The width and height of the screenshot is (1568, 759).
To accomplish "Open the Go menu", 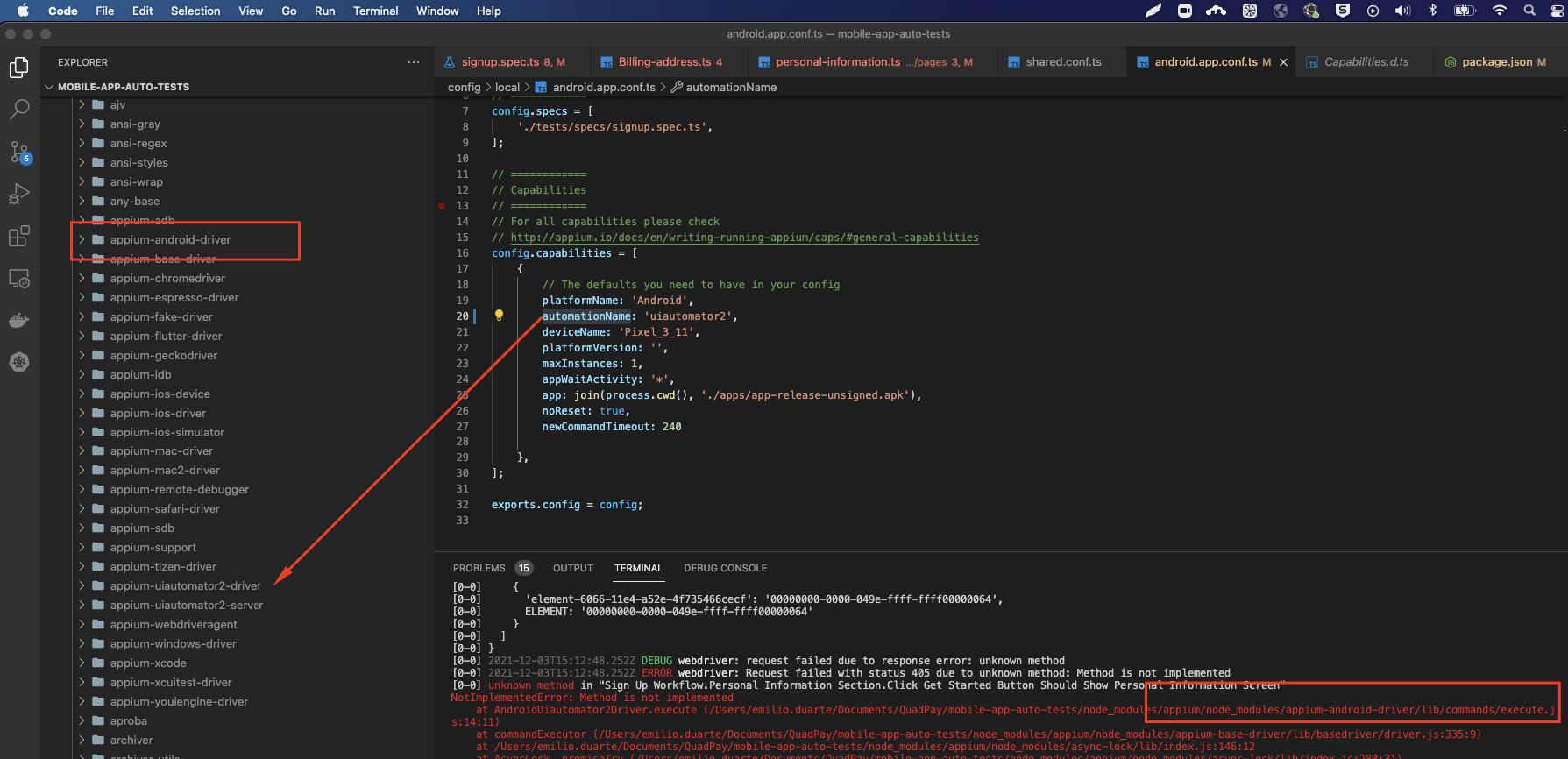I will pyautogui.click(x=289, y=11).
